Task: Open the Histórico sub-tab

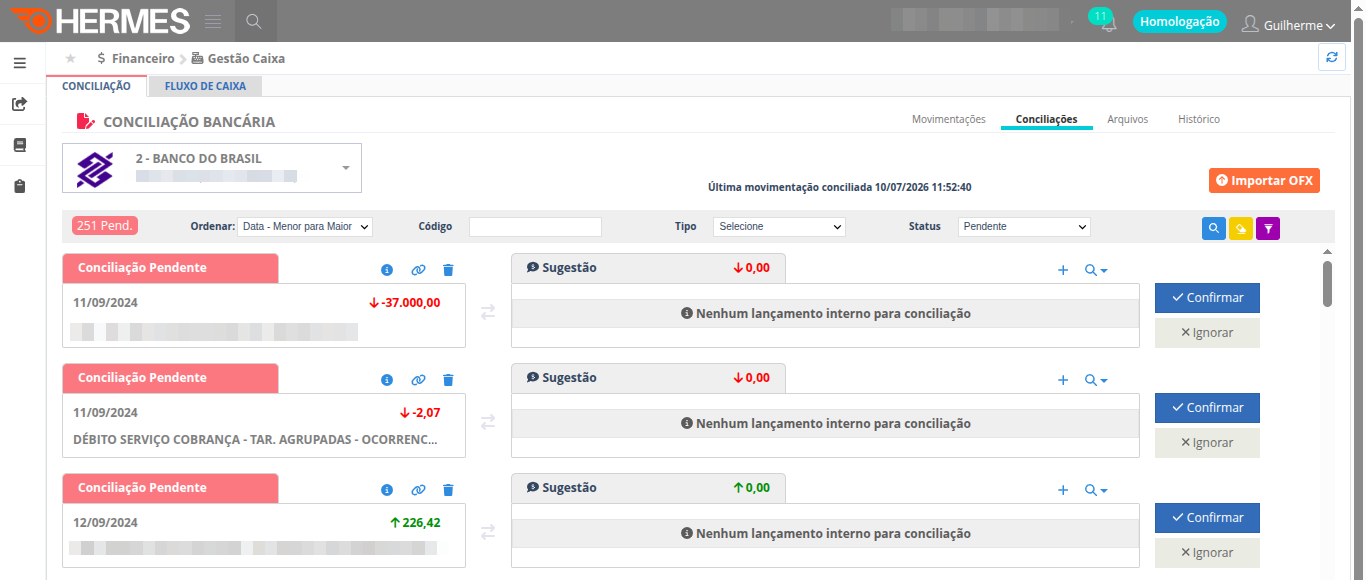Action: click(x=1198, y=119)
